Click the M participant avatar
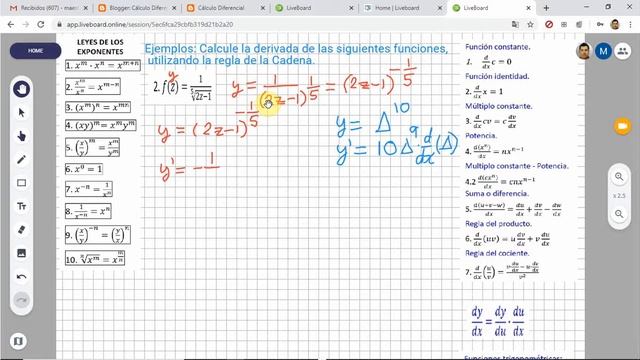 tap(603, 51)
